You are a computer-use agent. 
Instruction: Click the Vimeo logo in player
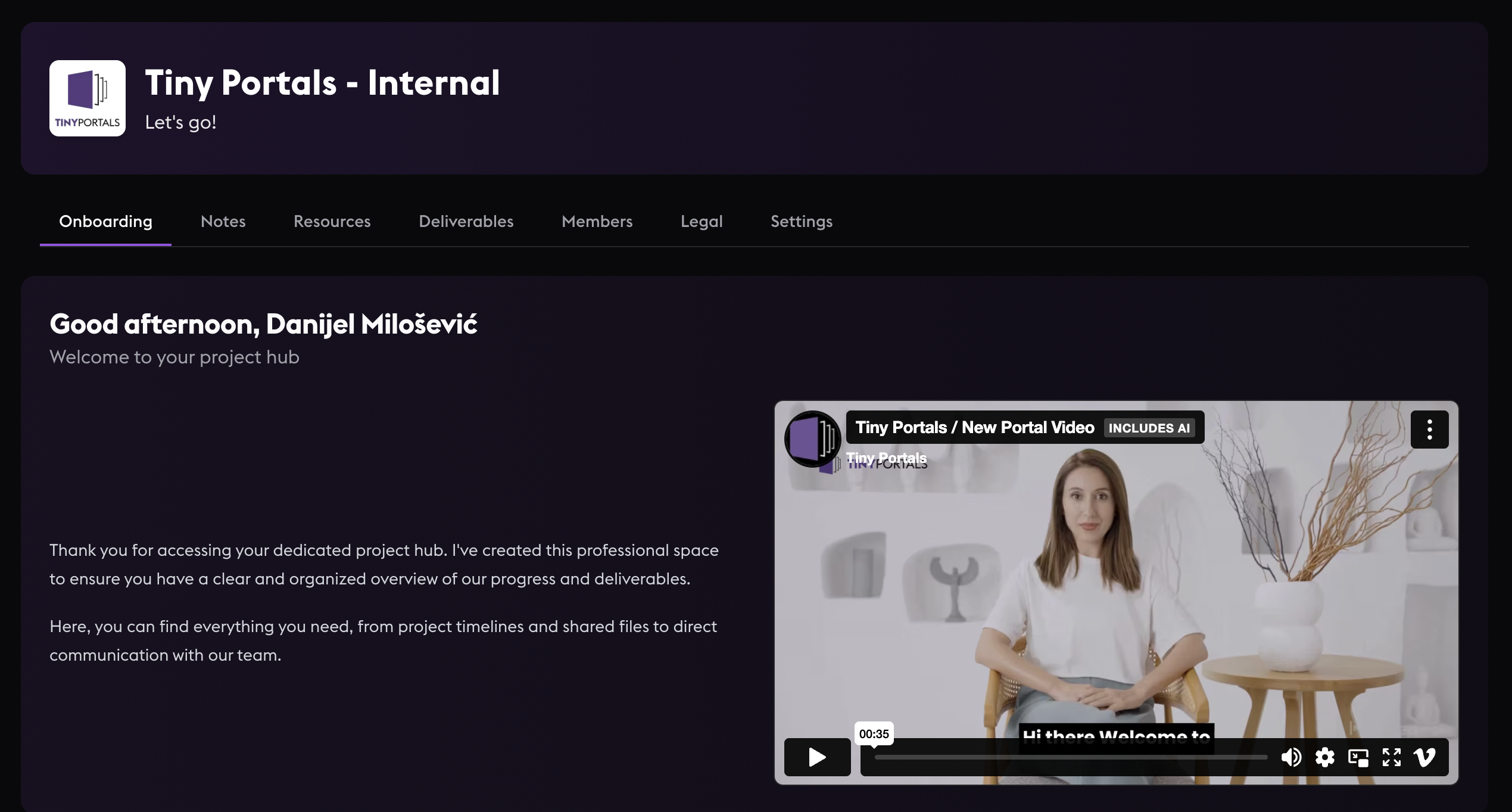1424,757
